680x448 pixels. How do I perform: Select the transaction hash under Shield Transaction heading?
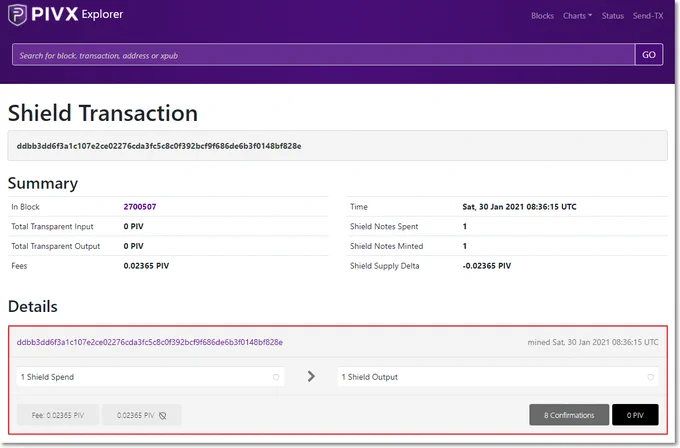click(159, 146)
